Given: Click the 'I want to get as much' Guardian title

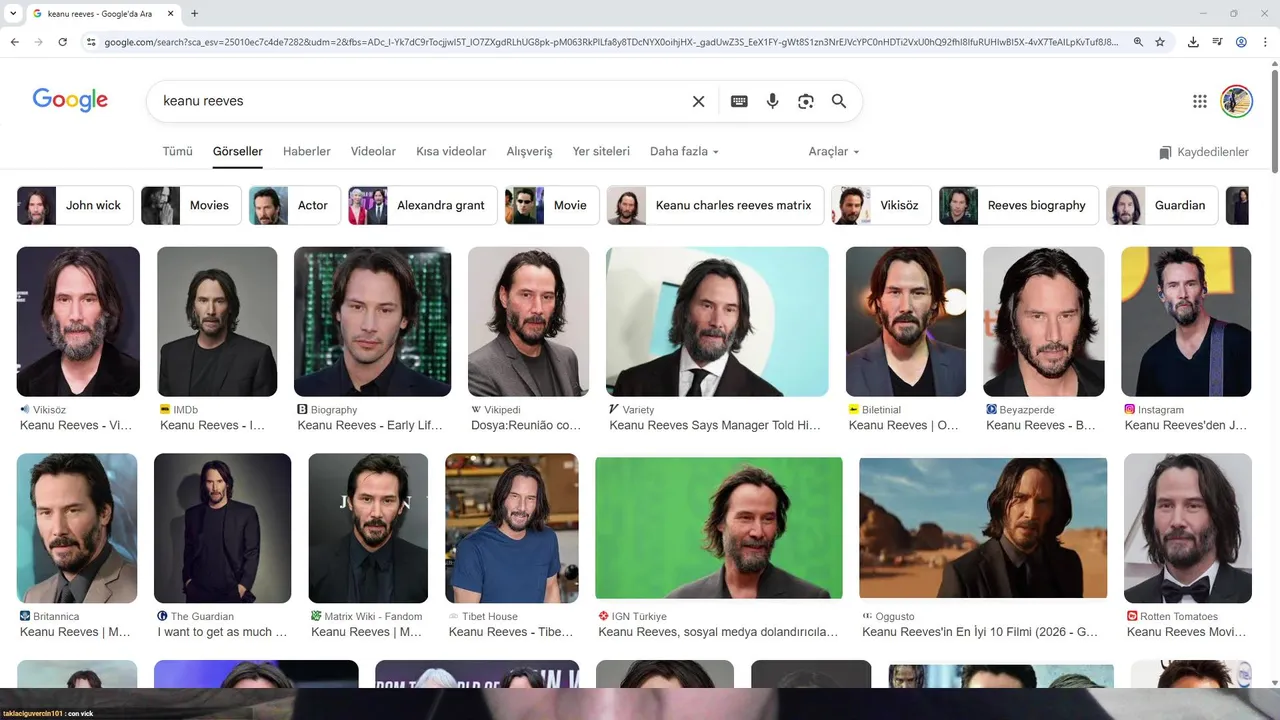Looking at the screenshot, I should (222, 632).
